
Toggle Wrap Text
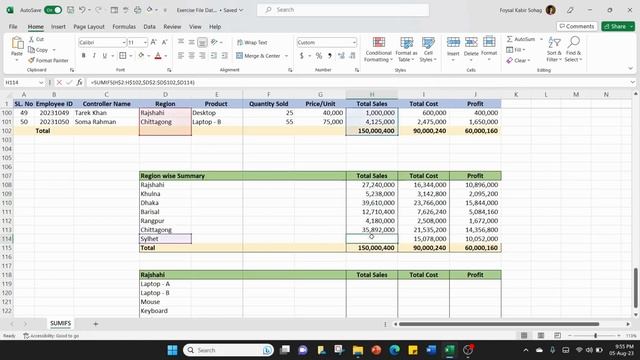252,42
